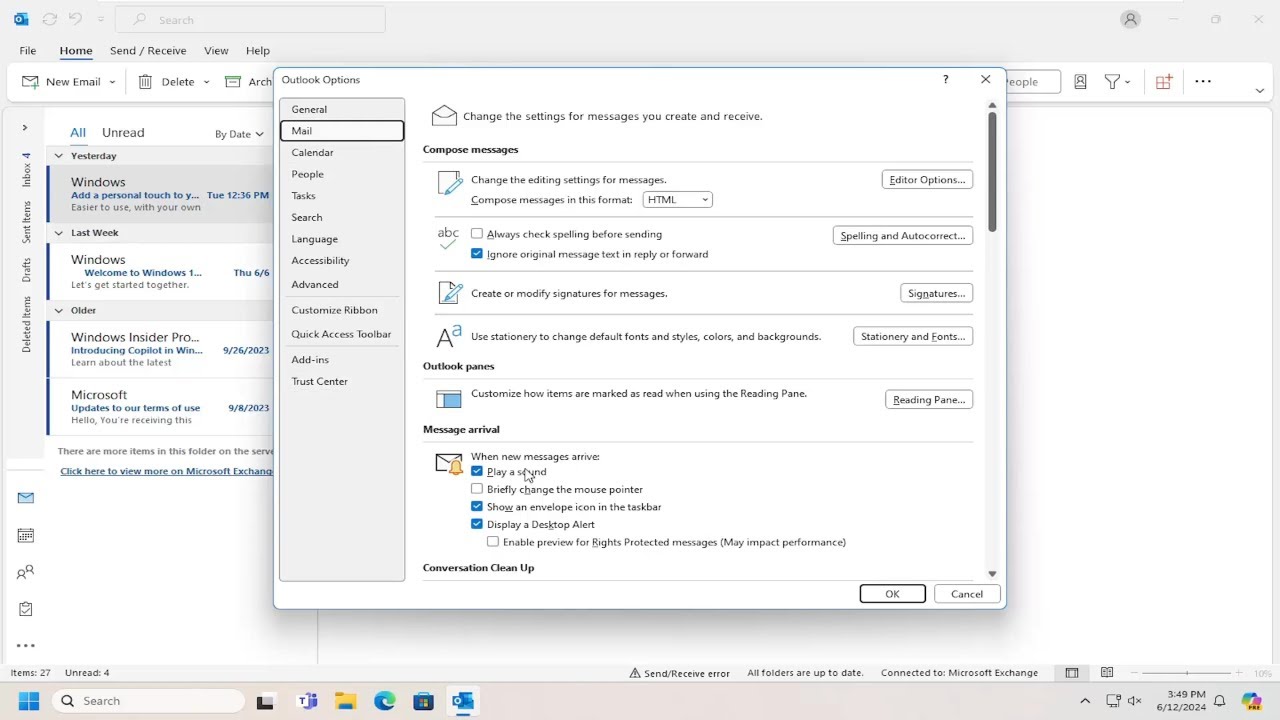Viewport: 1280px width, 720px height.
Task: Click the Outlook Options vertical scrollbar thumb
Action: (992, 172)
